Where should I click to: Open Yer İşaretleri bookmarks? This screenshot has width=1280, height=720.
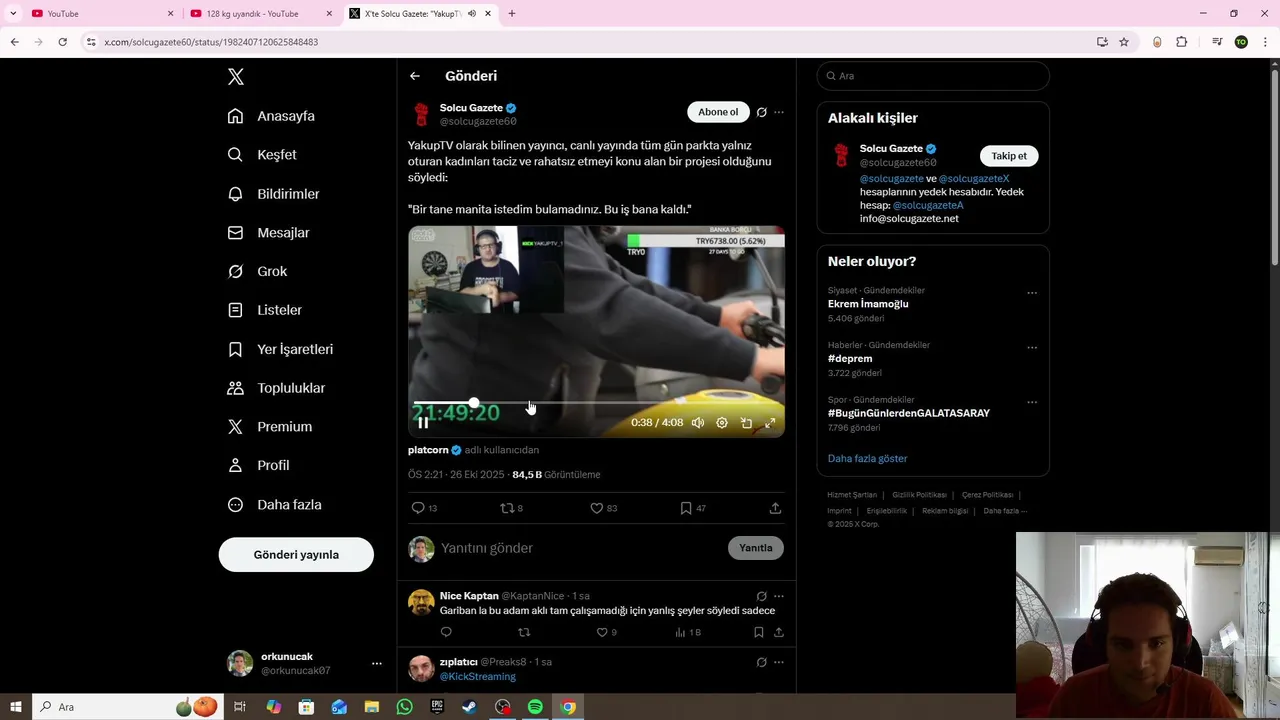(280, 349)
